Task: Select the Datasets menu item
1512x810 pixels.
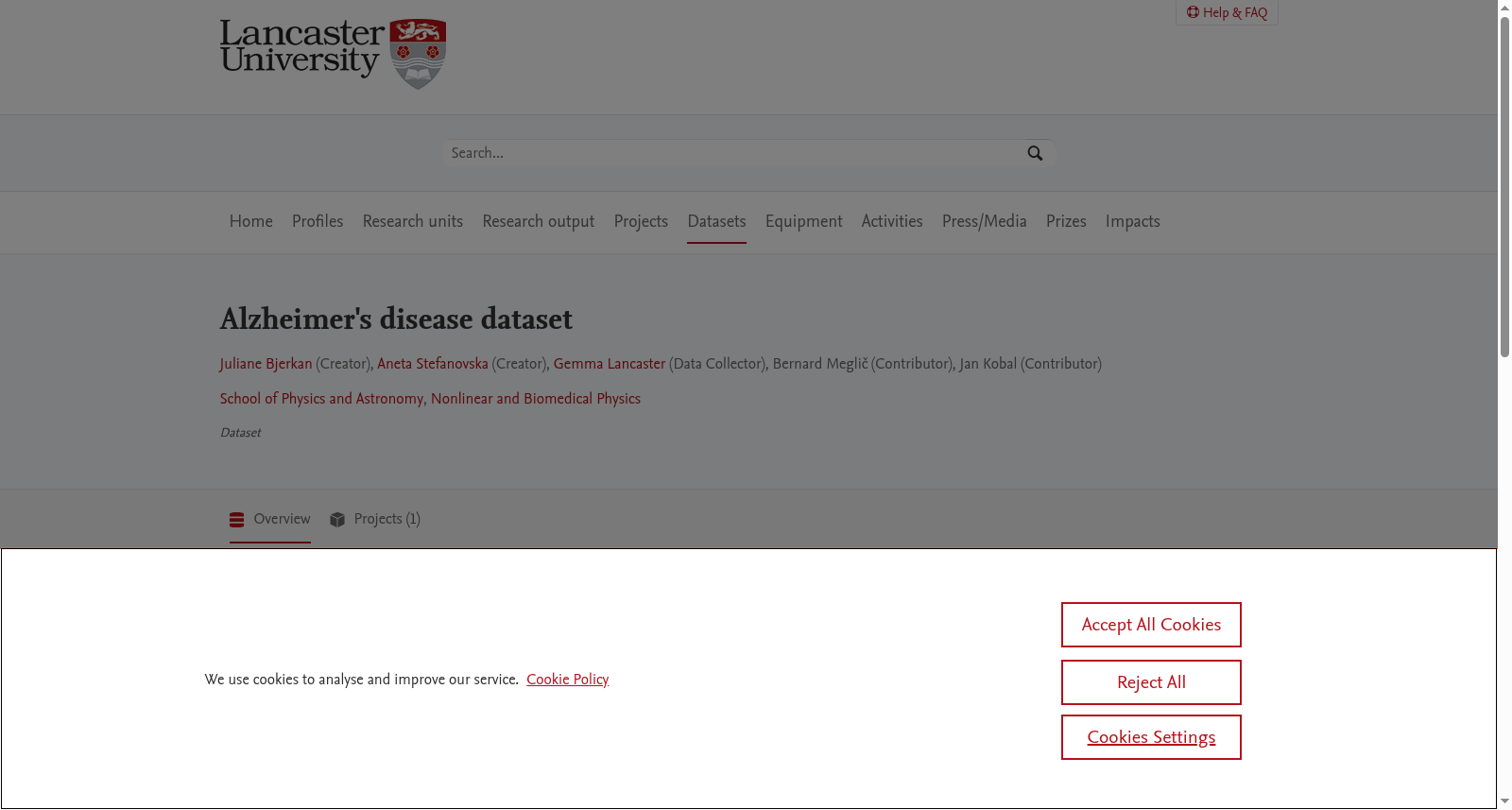Action: pyautogui.click(x=716, y=221)
